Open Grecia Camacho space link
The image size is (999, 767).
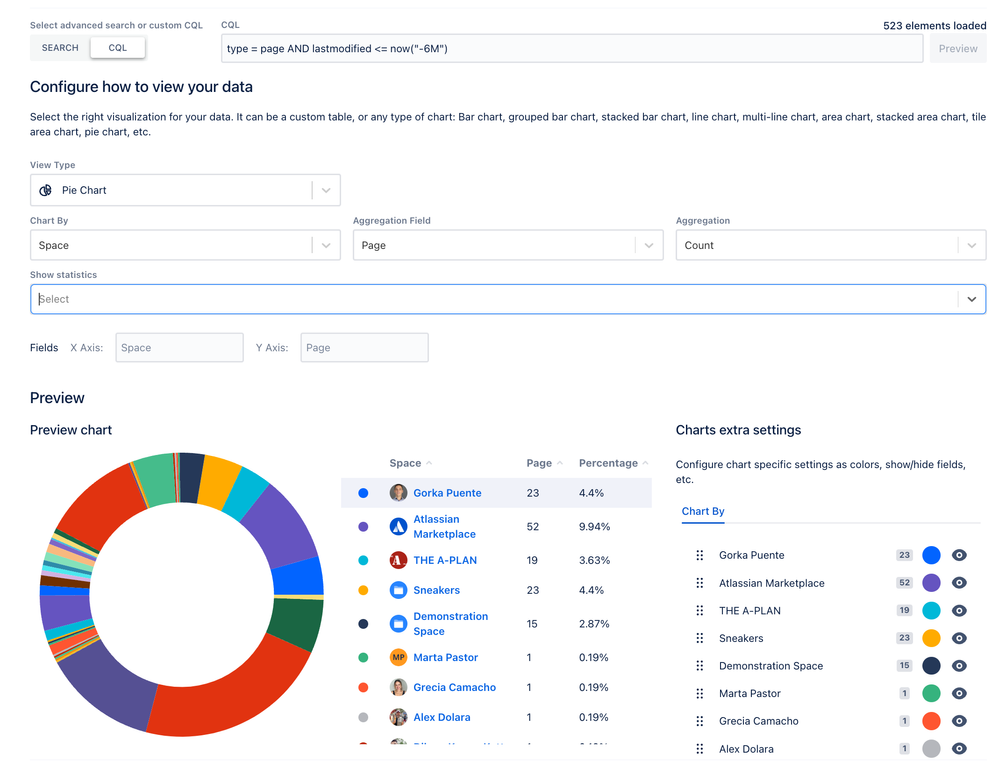point(454,687)
